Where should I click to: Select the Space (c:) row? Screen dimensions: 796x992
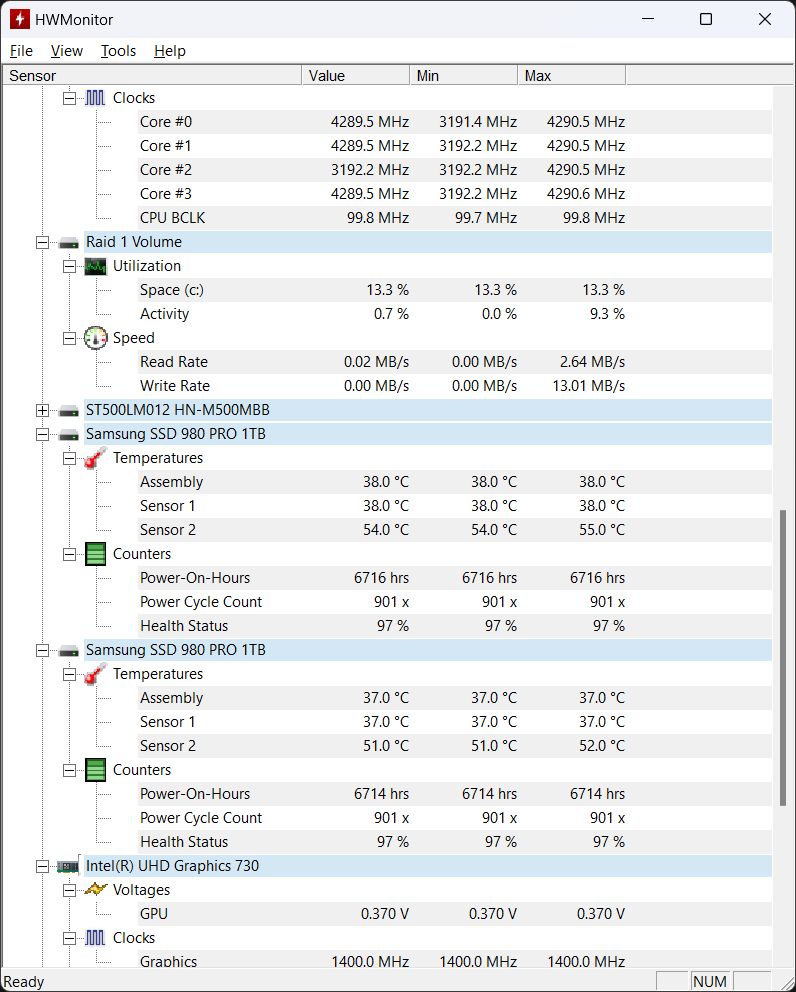click(454, 290)
